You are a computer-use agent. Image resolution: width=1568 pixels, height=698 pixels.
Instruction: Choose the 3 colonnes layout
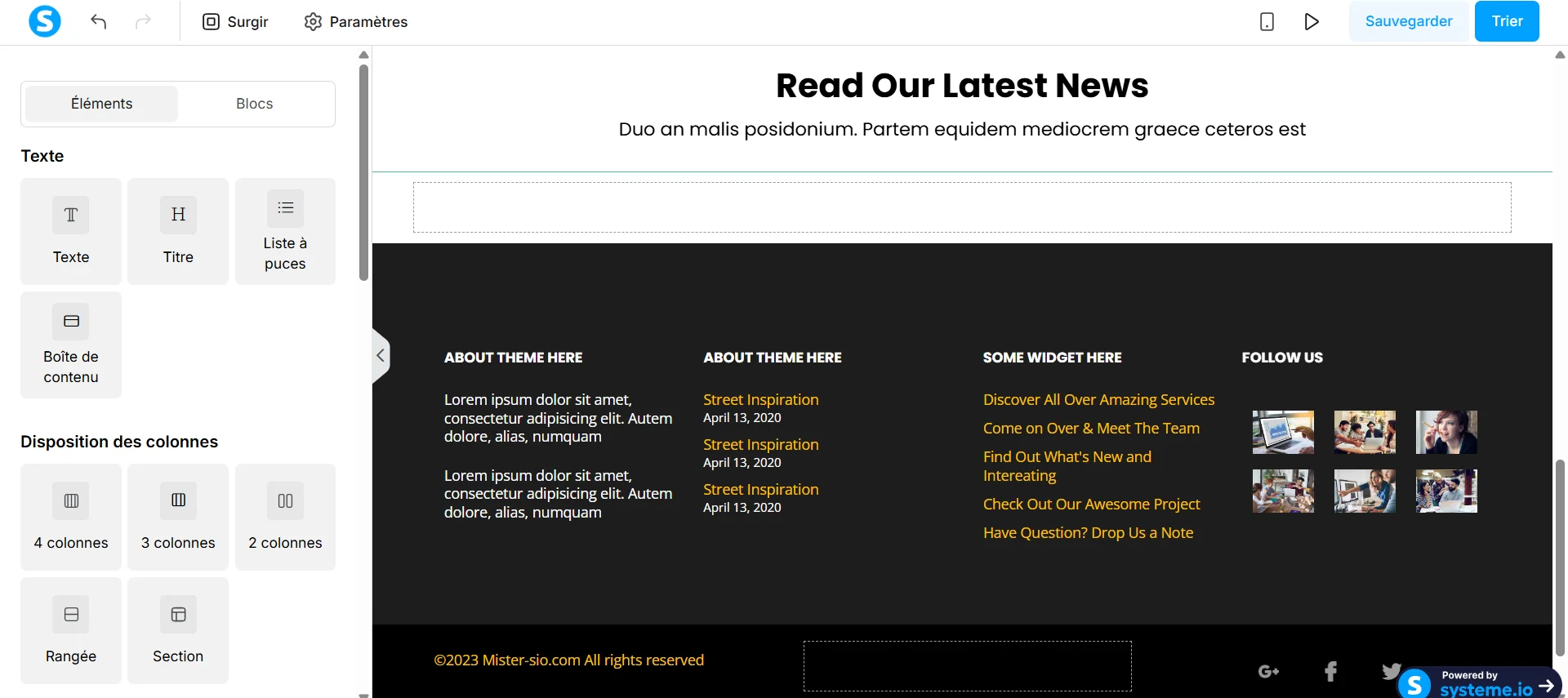point(178,517)
